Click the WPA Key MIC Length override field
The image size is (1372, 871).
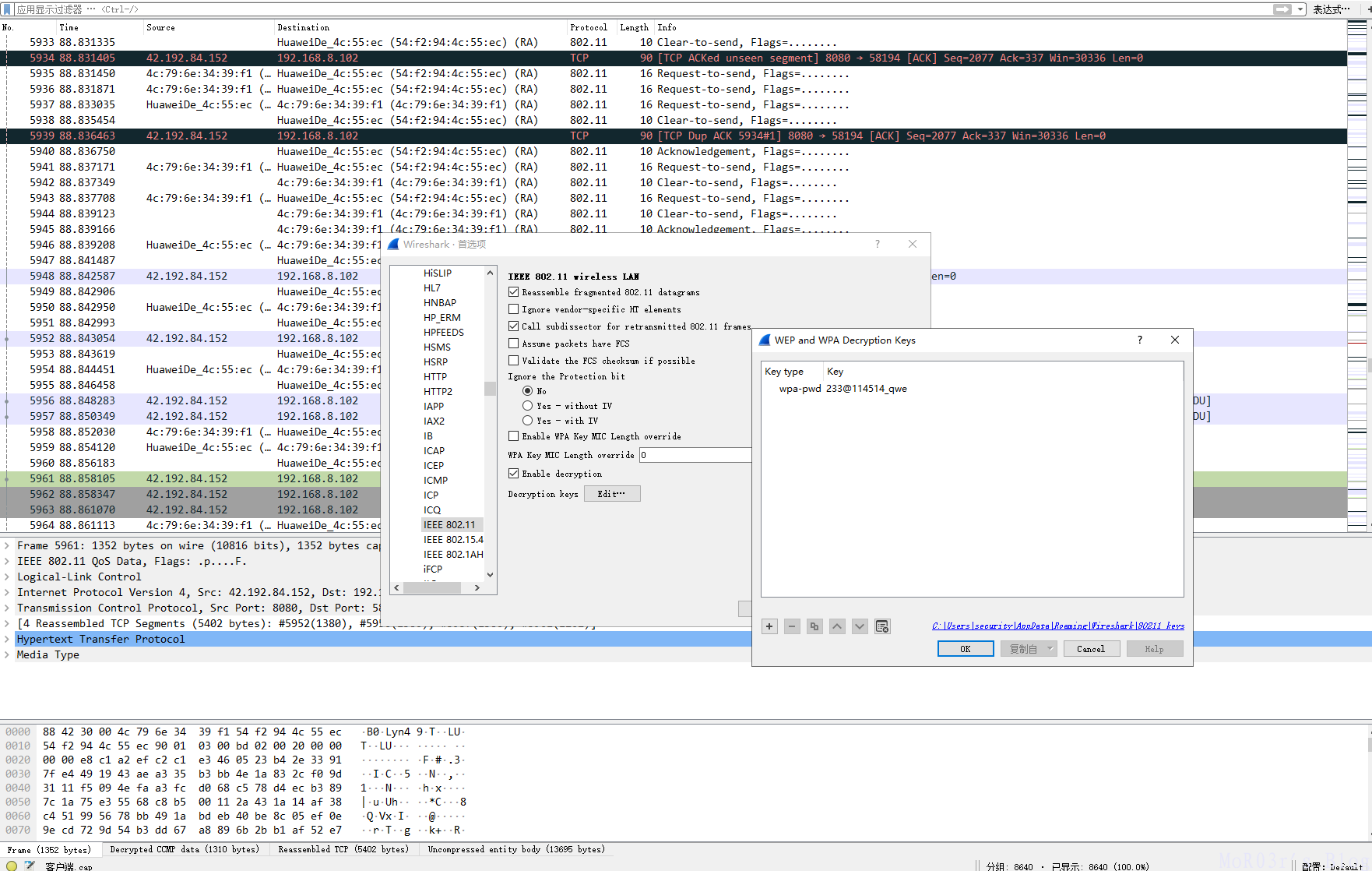tap(695, 455)
